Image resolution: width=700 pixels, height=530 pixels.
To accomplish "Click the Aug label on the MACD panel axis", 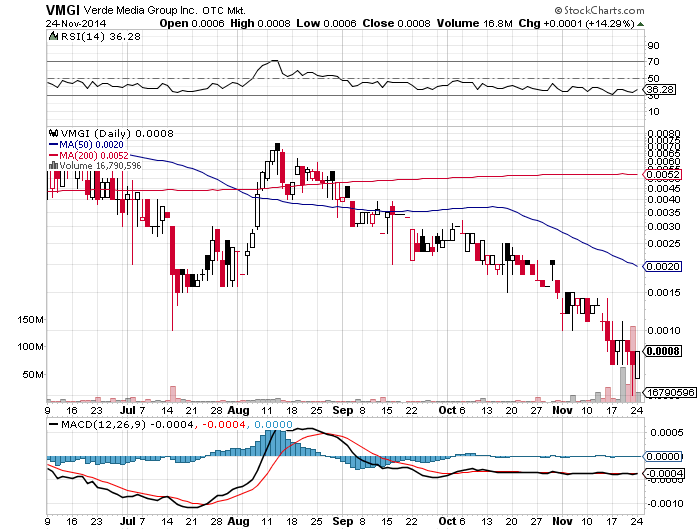I will tap(238, 521).
